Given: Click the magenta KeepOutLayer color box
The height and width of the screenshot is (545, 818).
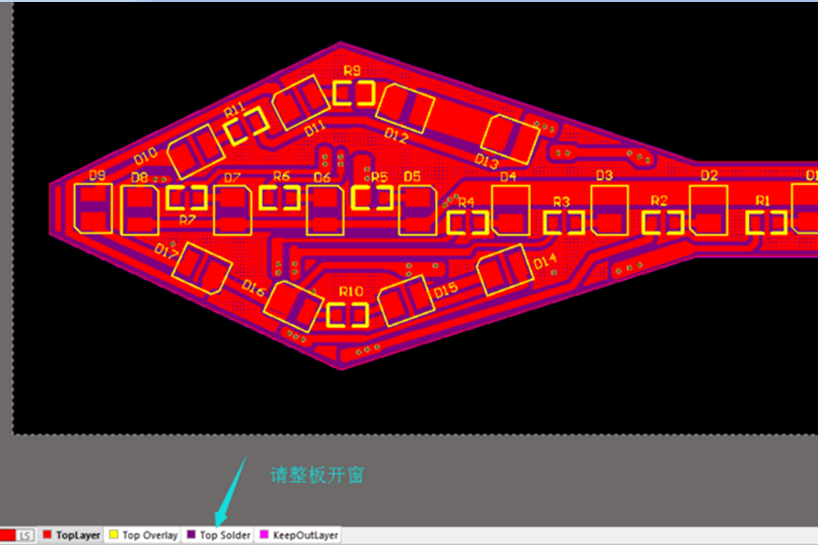Looking at the screenshot, I should 264,536.
